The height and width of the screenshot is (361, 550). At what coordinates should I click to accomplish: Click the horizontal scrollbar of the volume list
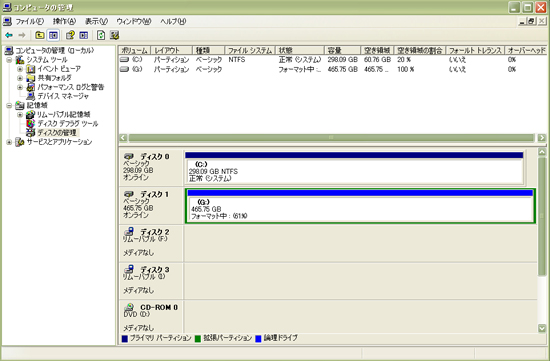point(331,138)
